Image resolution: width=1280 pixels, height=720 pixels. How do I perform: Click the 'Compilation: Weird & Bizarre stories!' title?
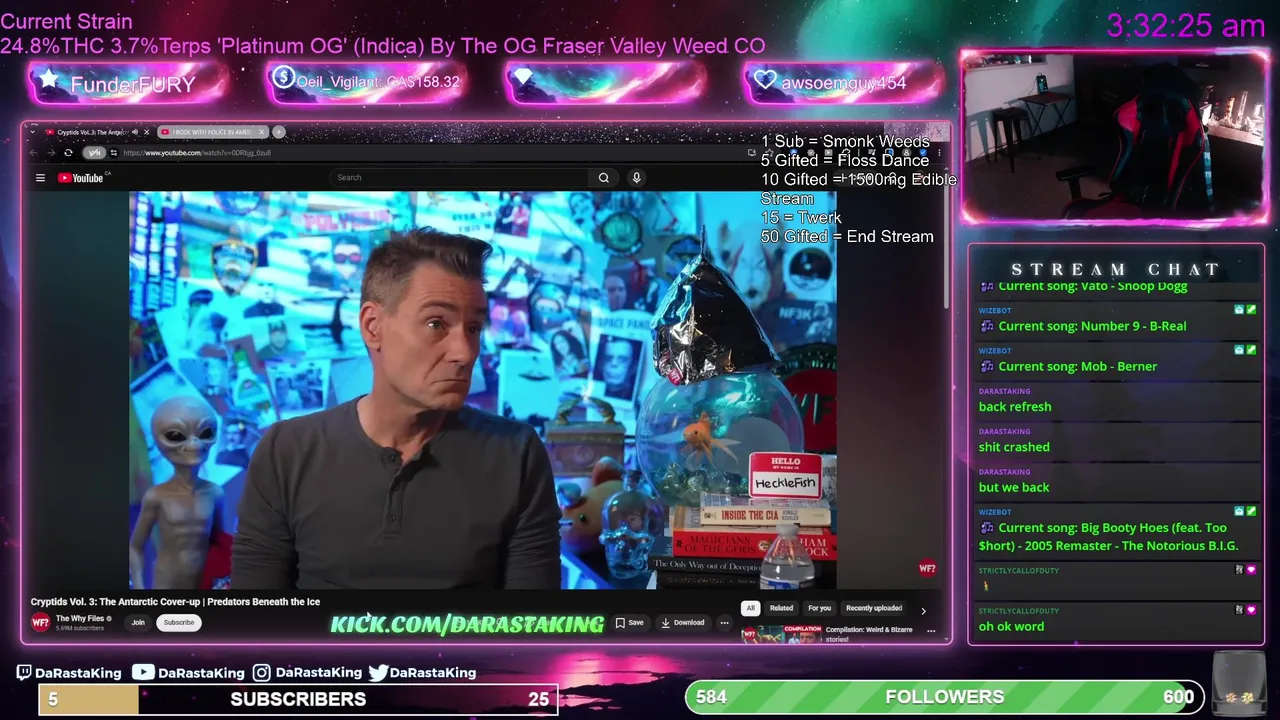pos(869,634)
